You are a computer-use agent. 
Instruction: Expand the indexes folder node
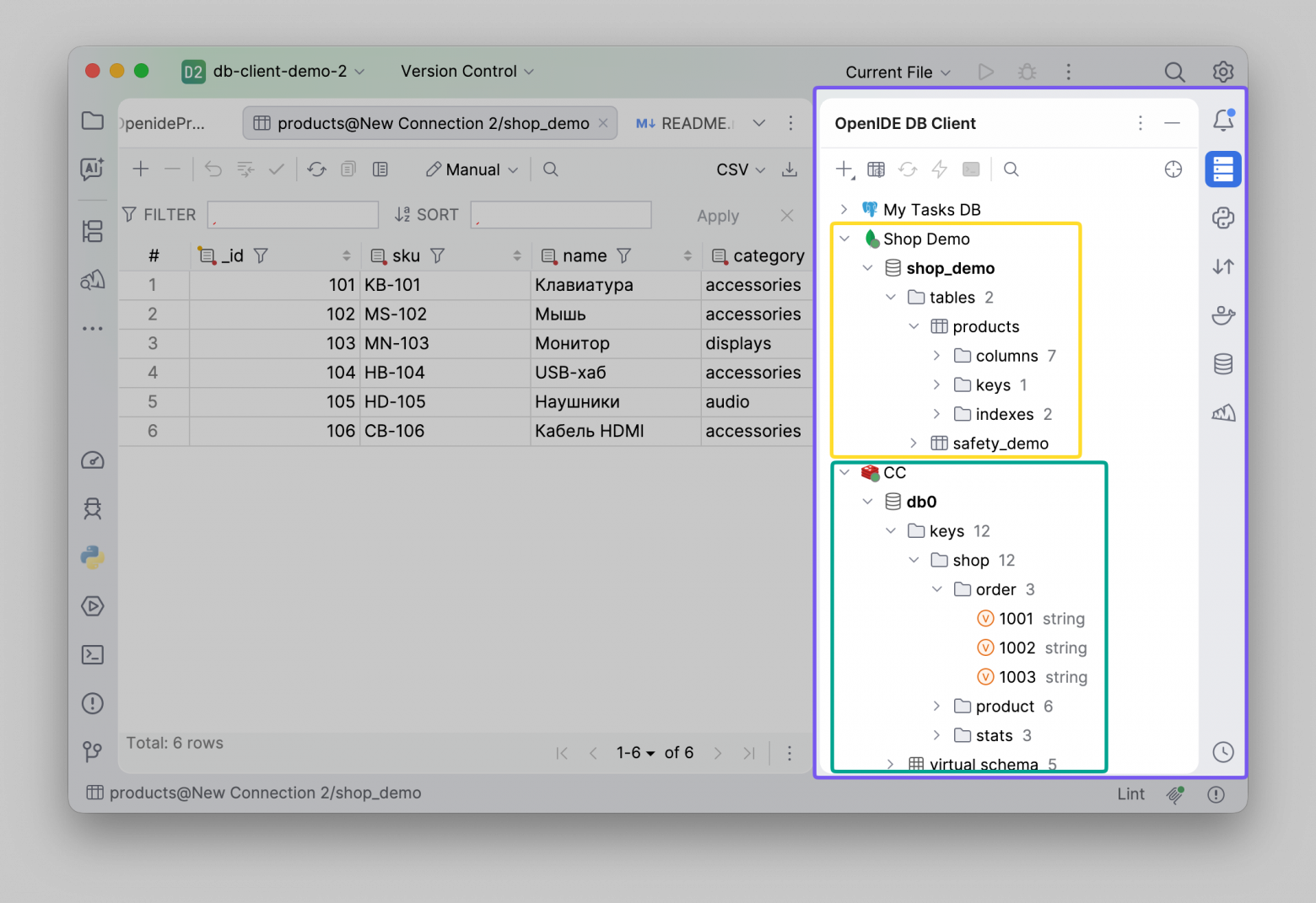[x=936, y=414]
